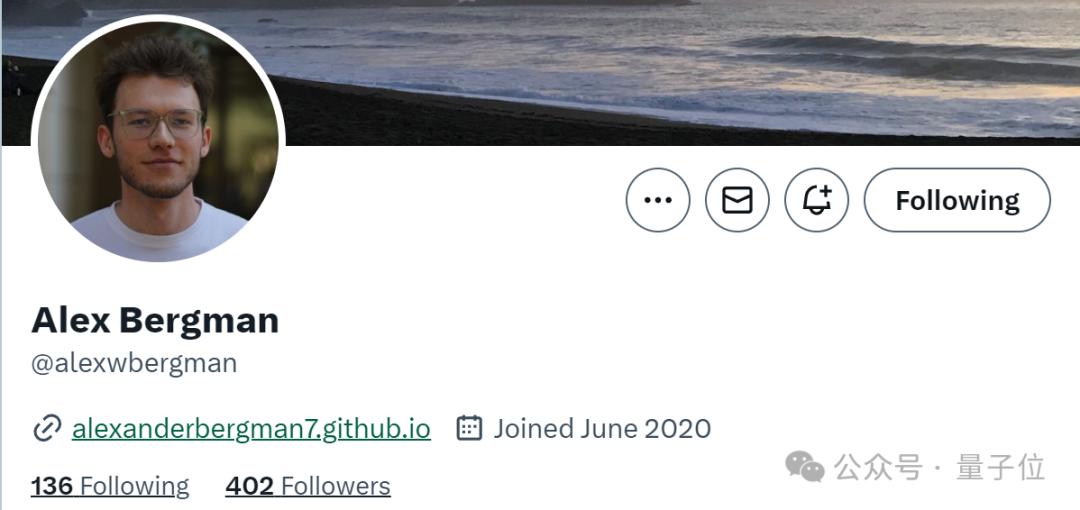Viewport: 1080px width, 510px height.
Task: Open the three-dot more options menu
Action: 658,200
